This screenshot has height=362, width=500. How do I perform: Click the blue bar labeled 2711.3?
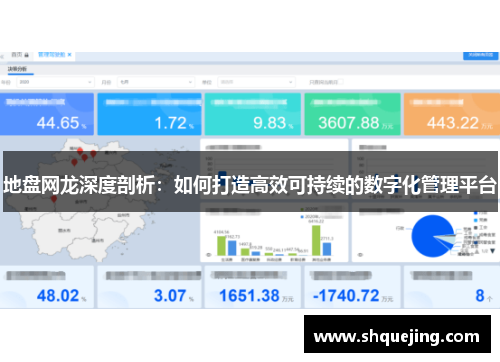[327, 249]
